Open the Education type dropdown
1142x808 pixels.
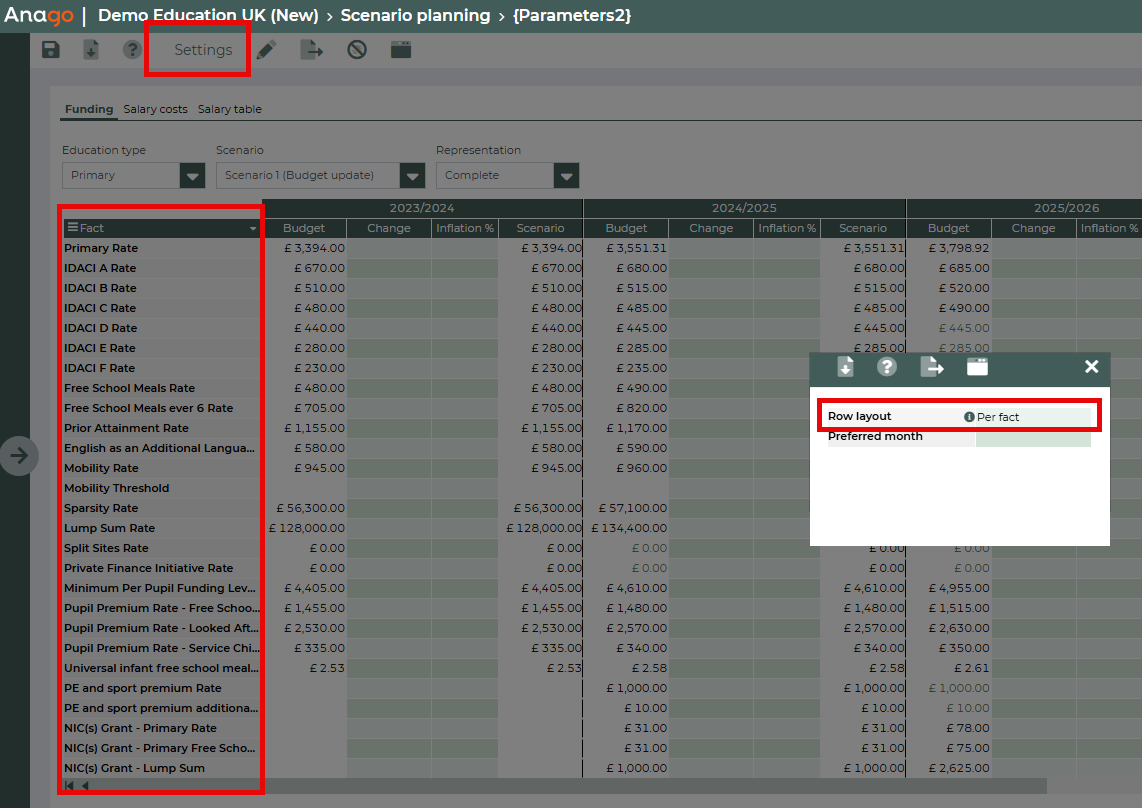pyautogui.click(x=192, y=176)
